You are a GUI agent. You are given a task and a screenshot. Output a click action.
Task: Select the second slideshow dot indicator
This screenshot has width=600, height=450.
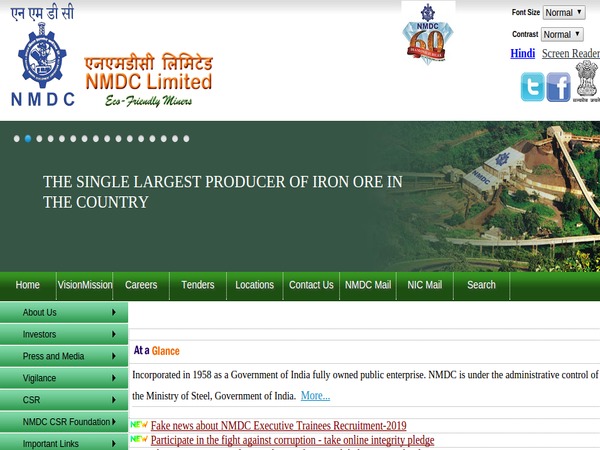coord(28,139)
